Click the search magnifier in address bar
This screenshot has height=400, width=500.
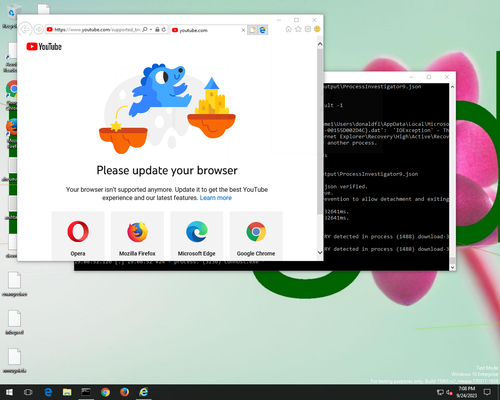(145, 30)
